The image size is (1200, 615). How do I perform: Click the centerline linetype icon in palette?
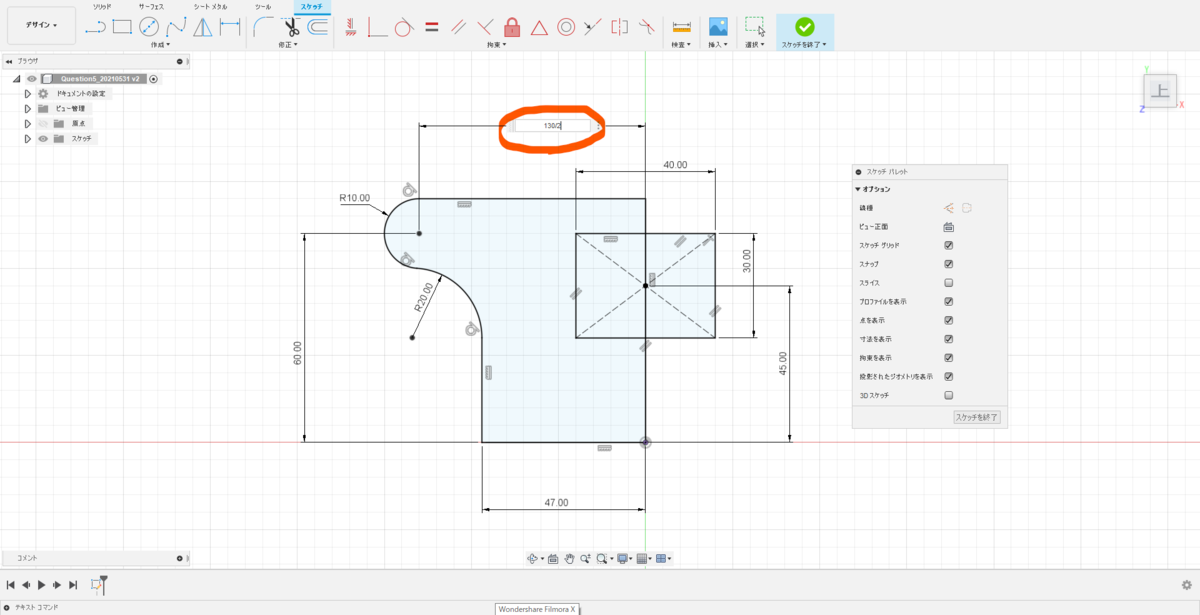click(x=967, y=208)
